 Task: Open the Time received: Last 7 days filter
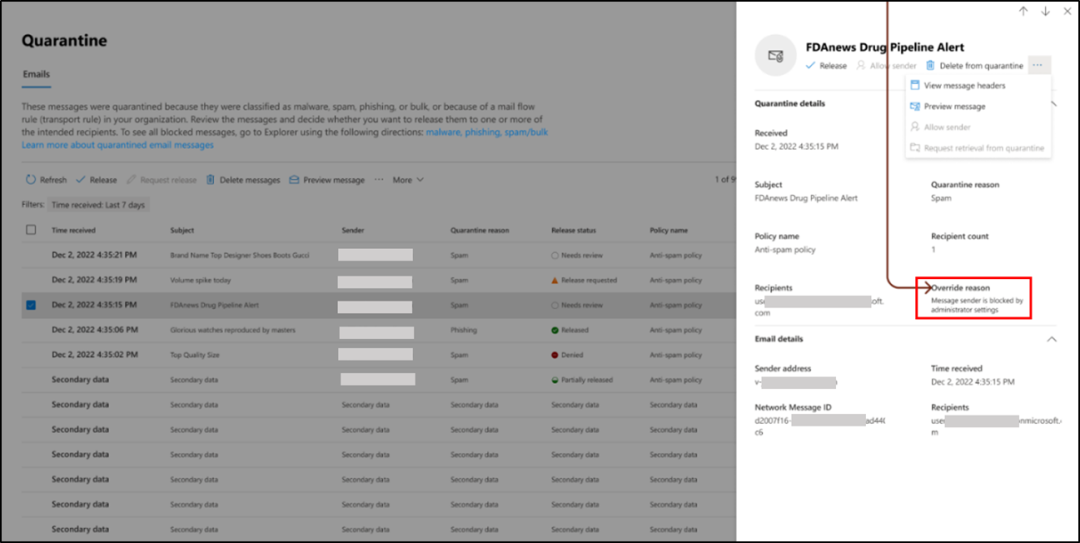(x=98, y=205)
